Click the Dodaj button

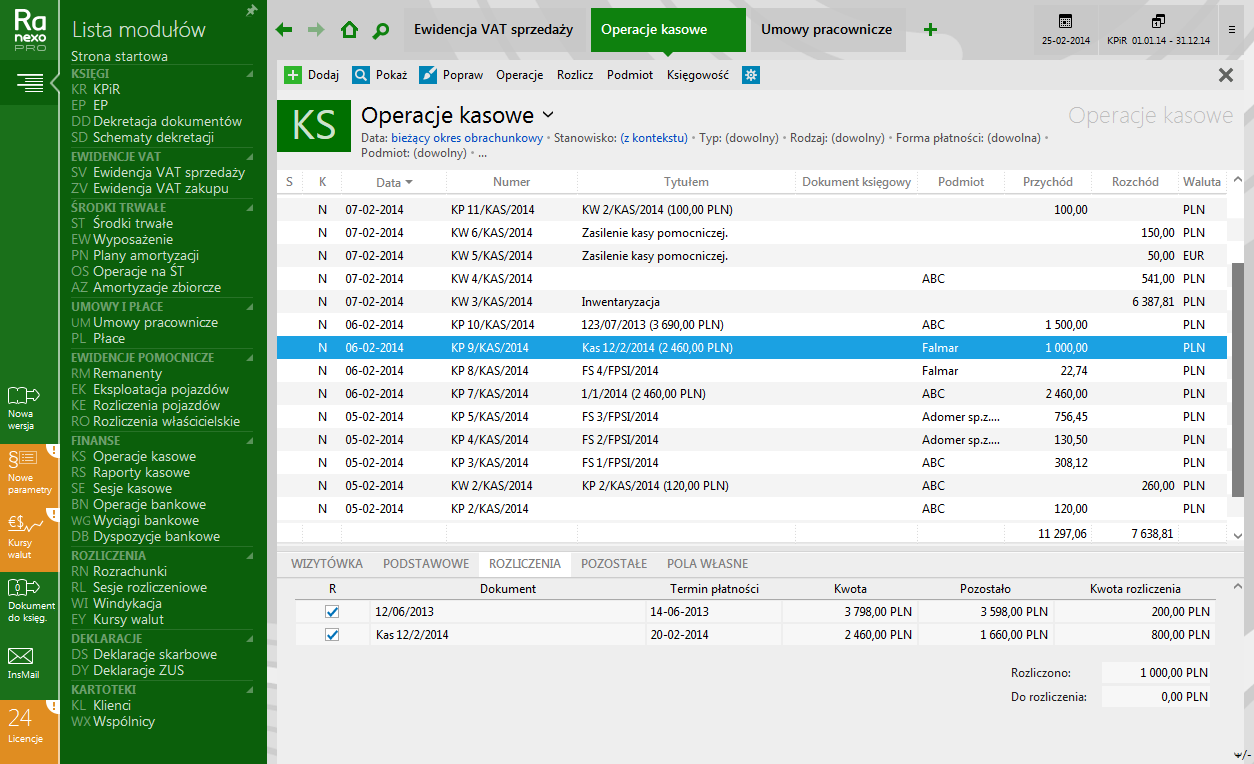tap(312, 75)
